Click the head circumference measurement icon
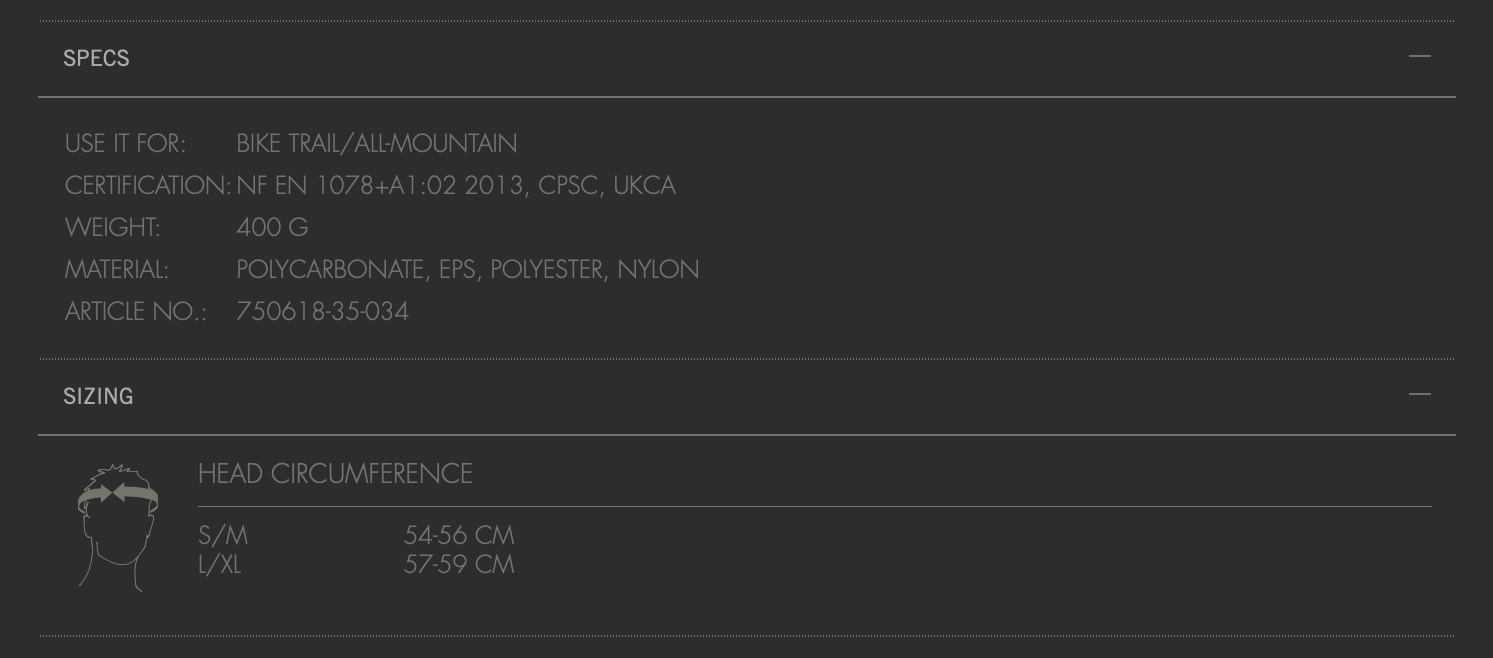 tap(118, 527)
